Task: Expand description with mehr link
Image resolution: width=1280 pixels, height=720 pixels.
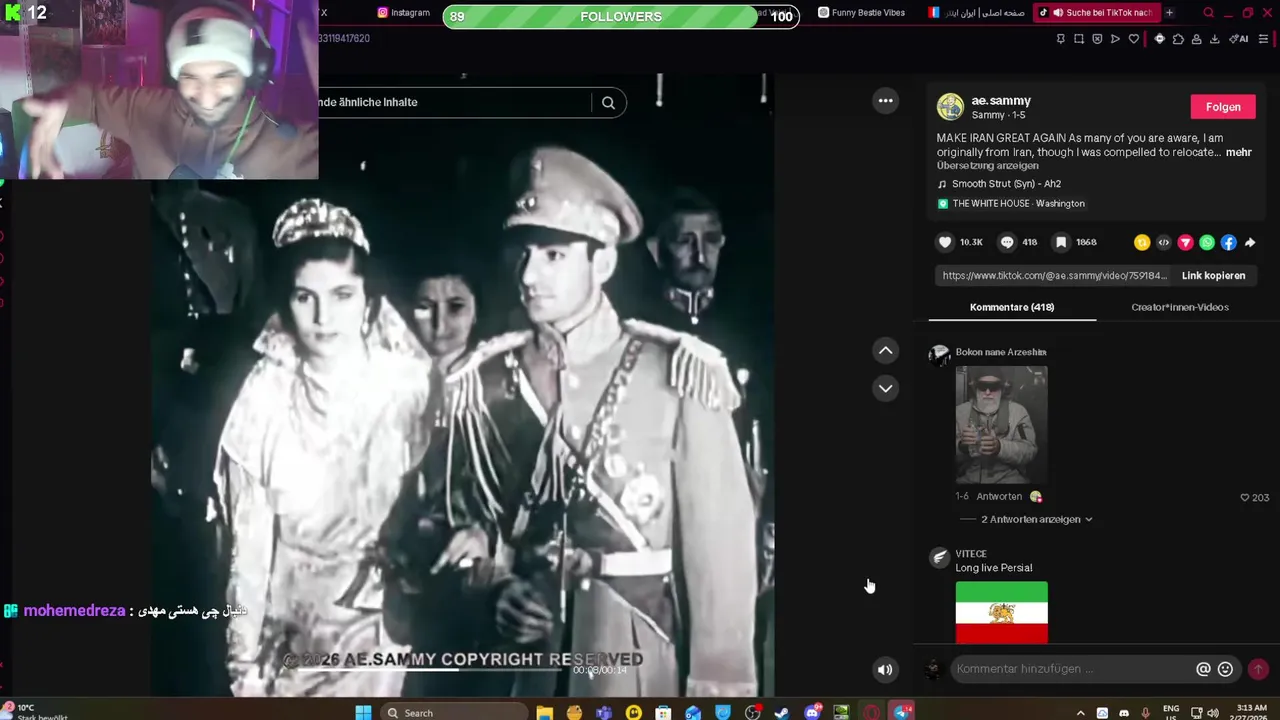Action: (1238, 152)
